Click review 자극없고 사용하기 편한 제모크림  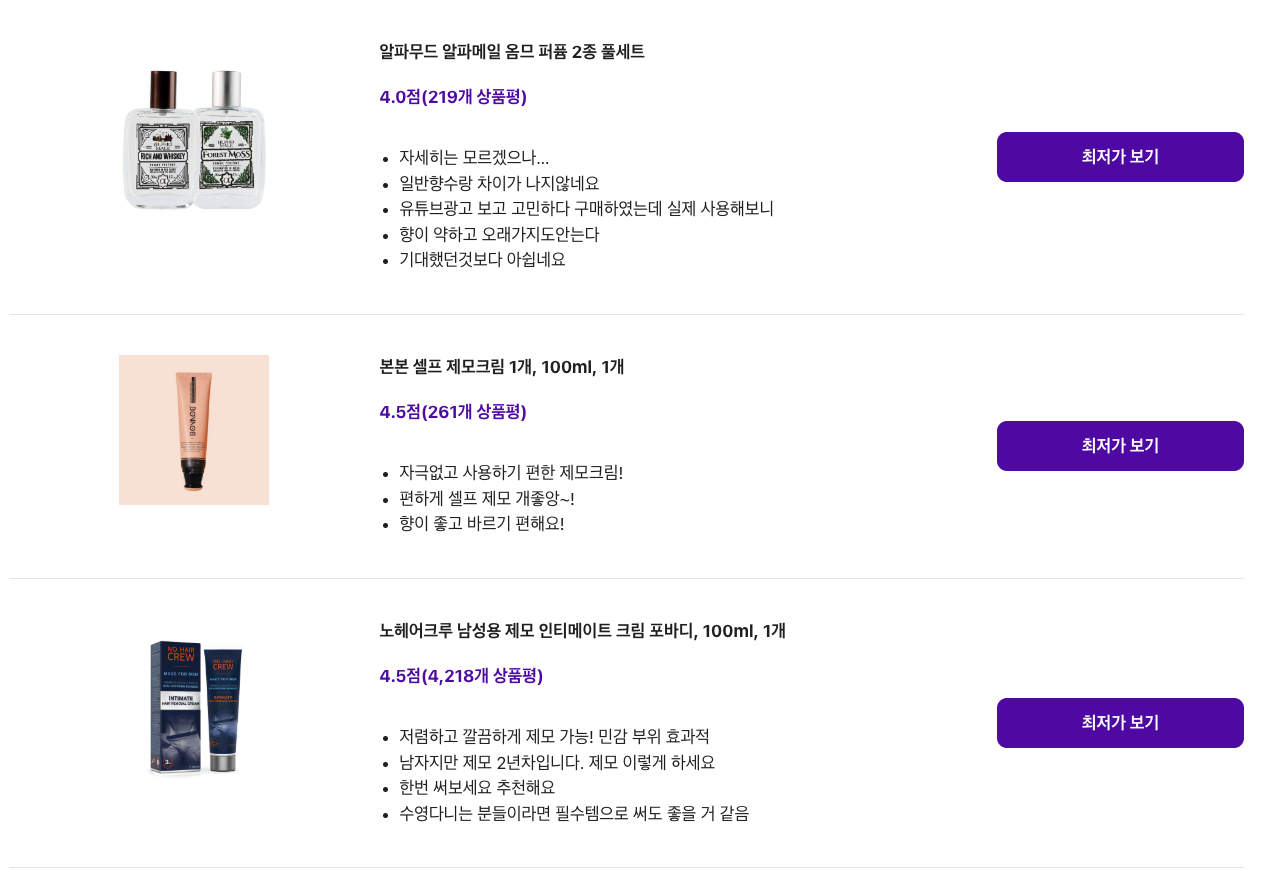(511, 472)
